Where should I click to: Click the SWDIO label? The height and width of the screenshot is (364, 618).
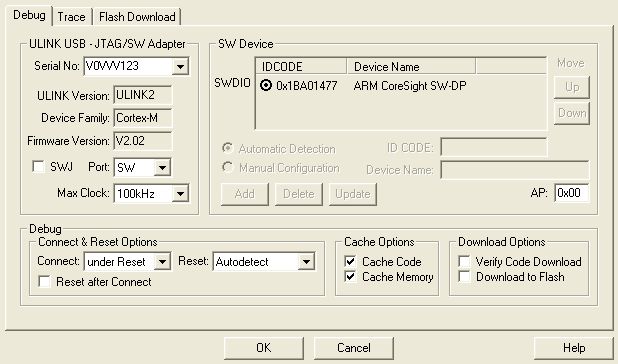pos(233,83)
